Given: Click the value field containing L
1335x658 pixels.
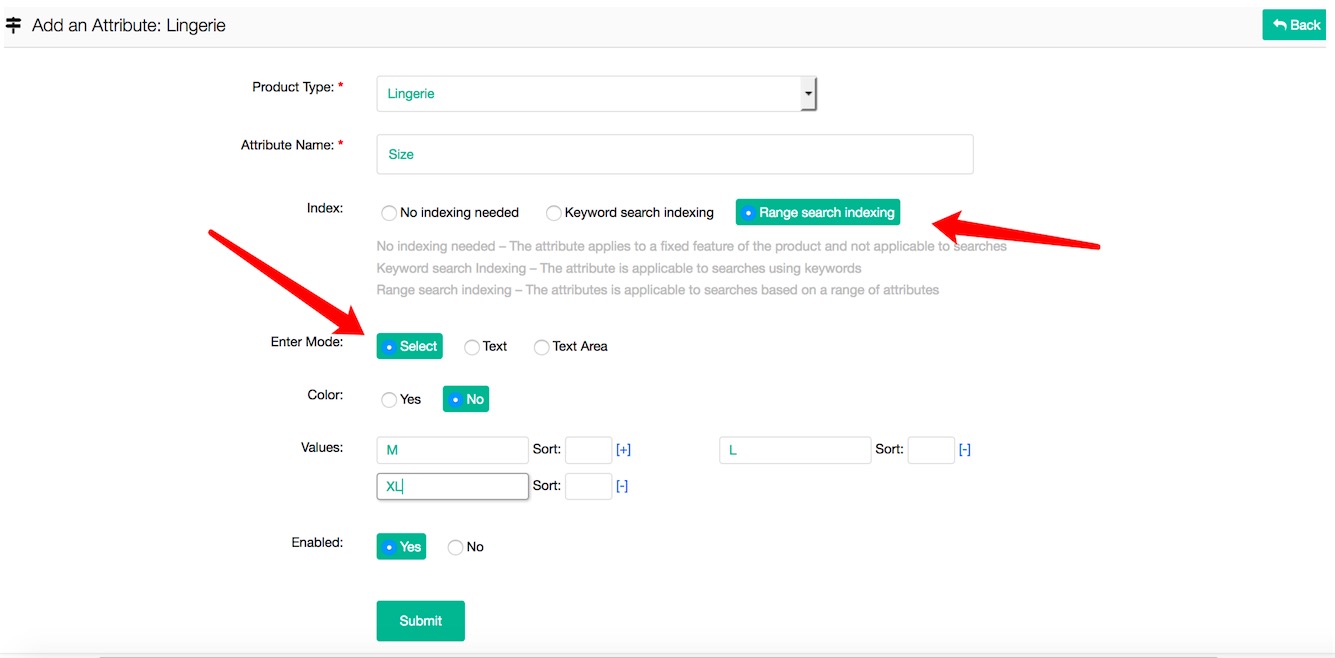Looking at the screenshot, I should coord(795,450).
